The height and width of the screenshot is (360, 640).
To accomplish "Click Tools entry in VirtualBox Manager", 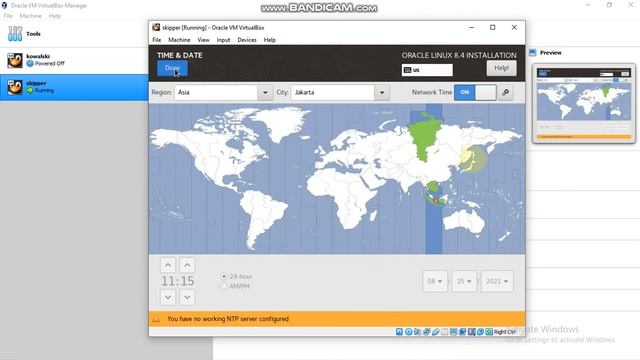I will point(74,34).
